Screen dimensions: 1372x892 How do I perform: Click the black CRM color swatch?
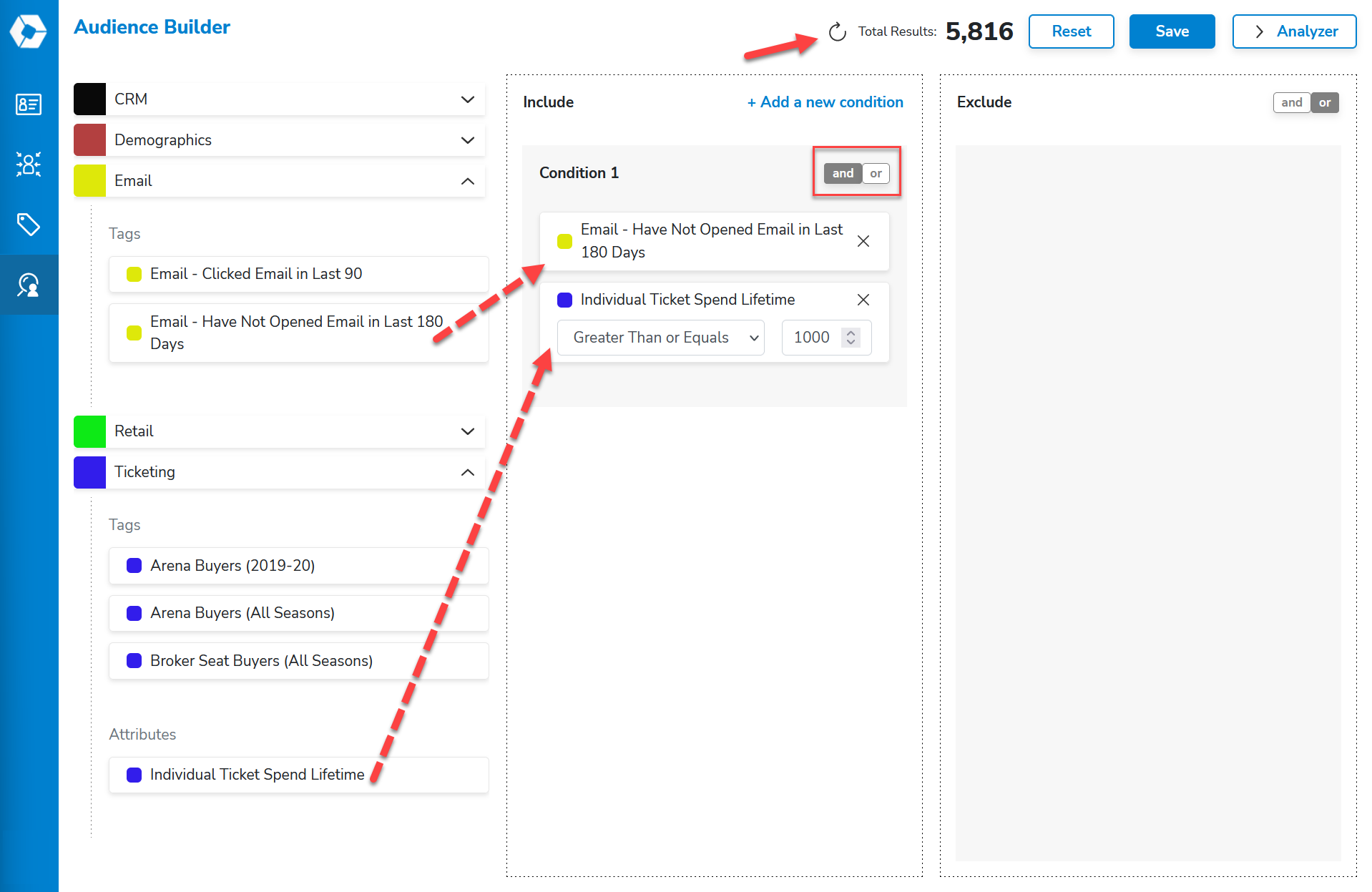click(x=89, y=99)
